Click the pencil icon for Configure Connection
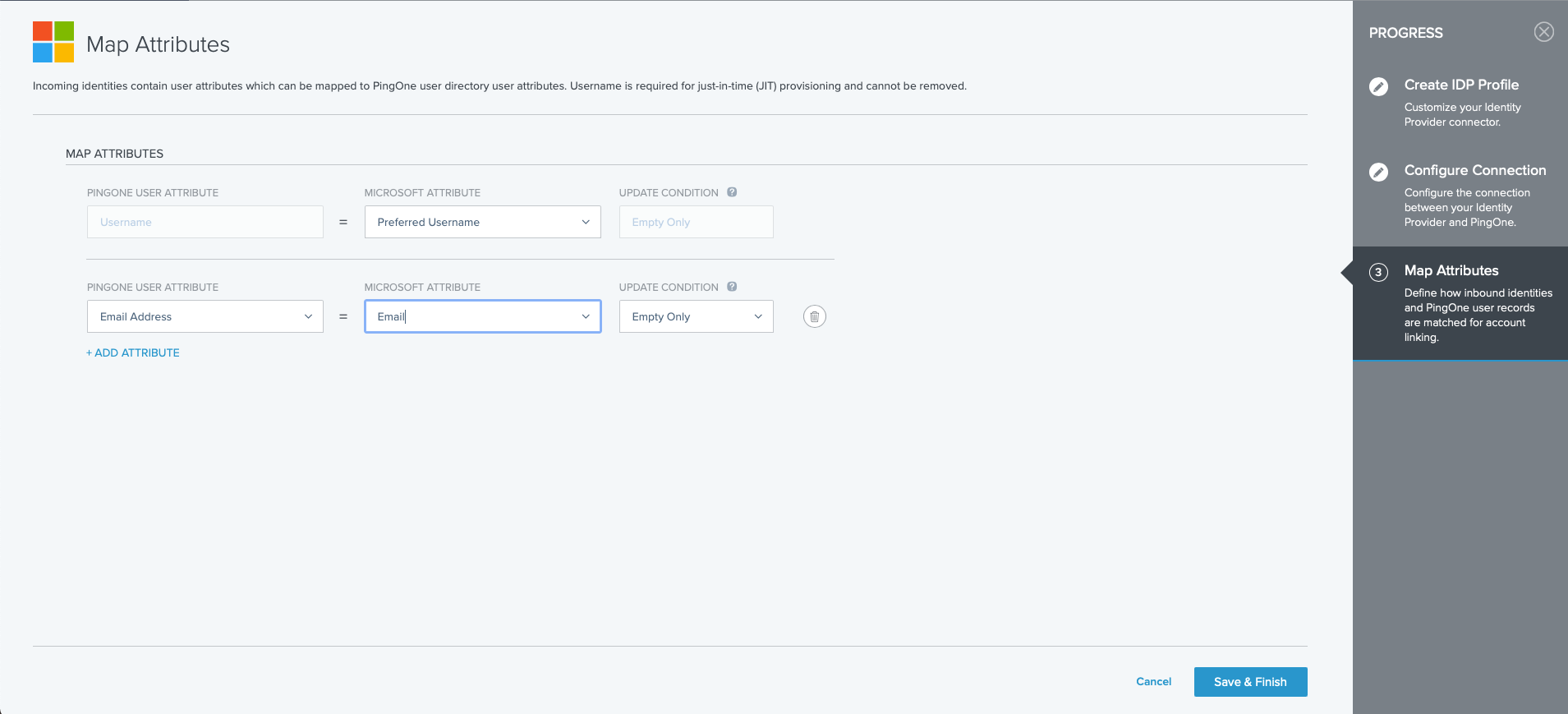The image size is (1568, 714). point(1378,172)
